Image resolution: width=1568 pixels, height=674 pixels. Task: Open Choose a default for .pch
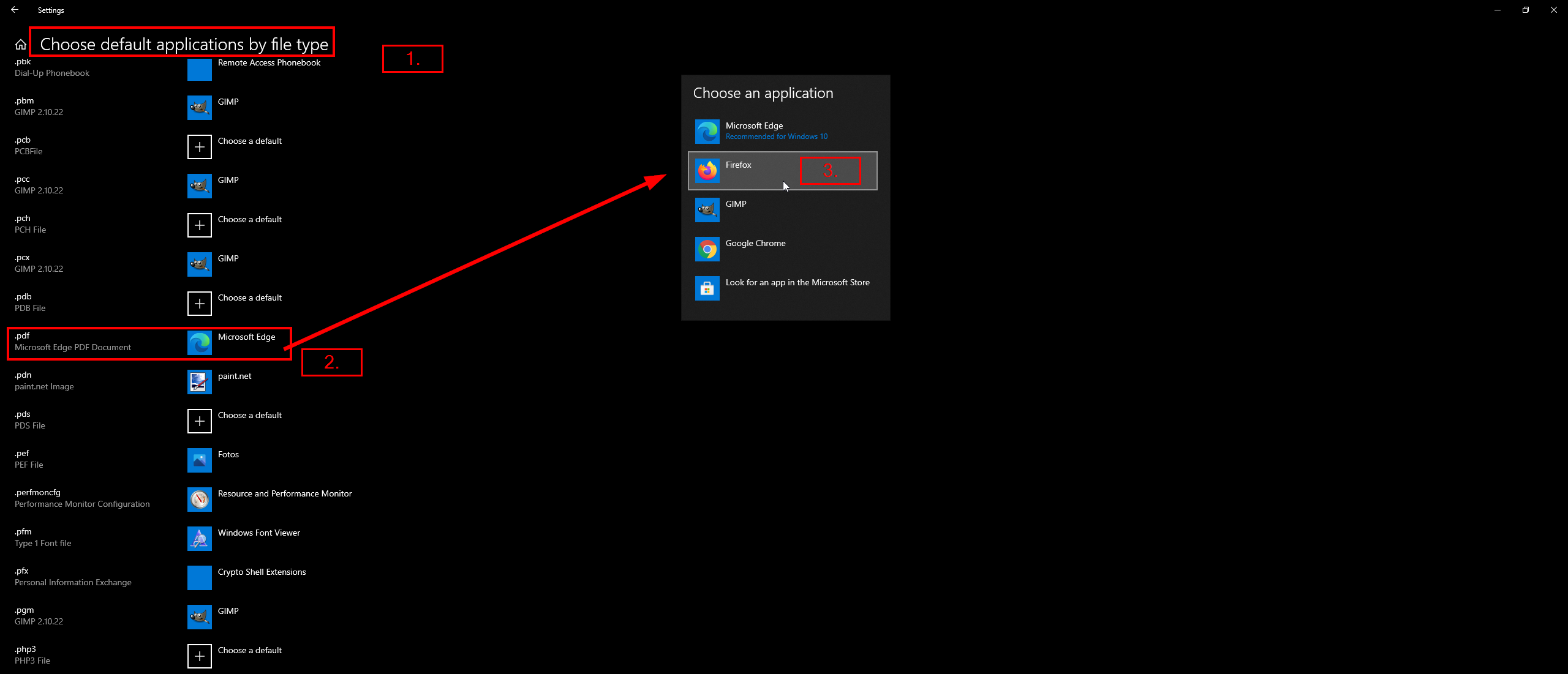pos(235,225)
